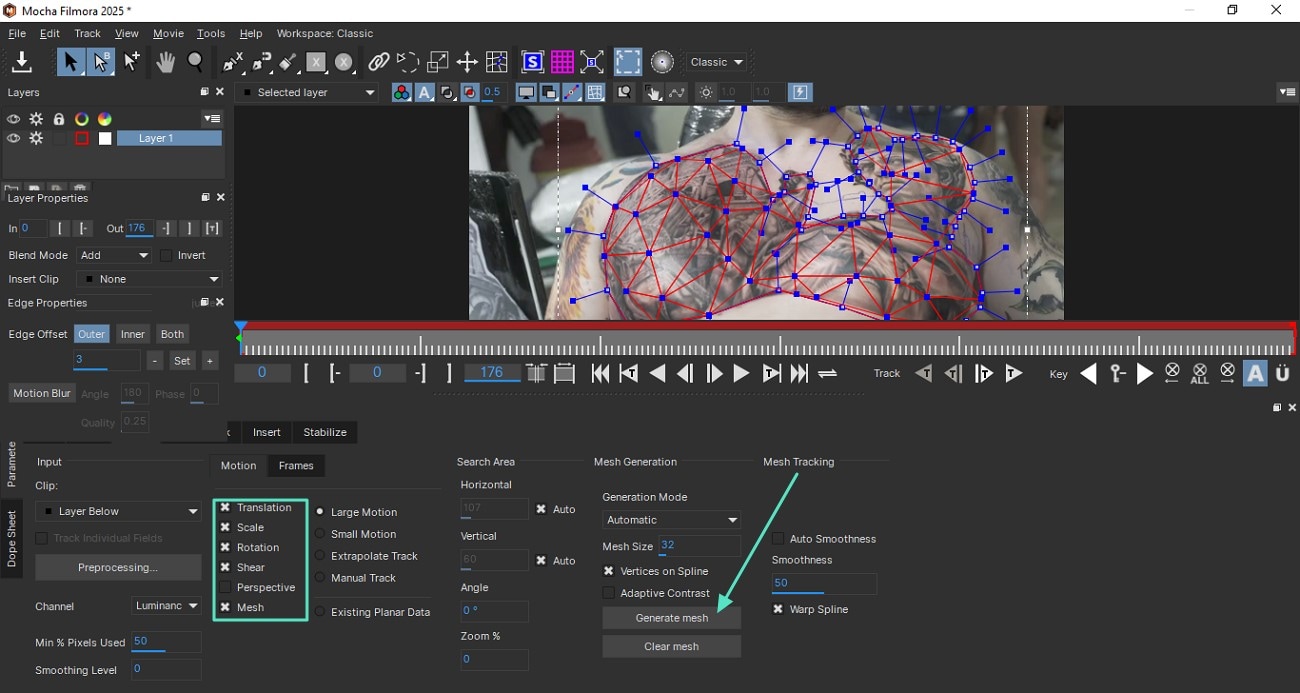Open the Layers panel options menu
Screen dimensions: 1300x693
click(x=212, y=118)
